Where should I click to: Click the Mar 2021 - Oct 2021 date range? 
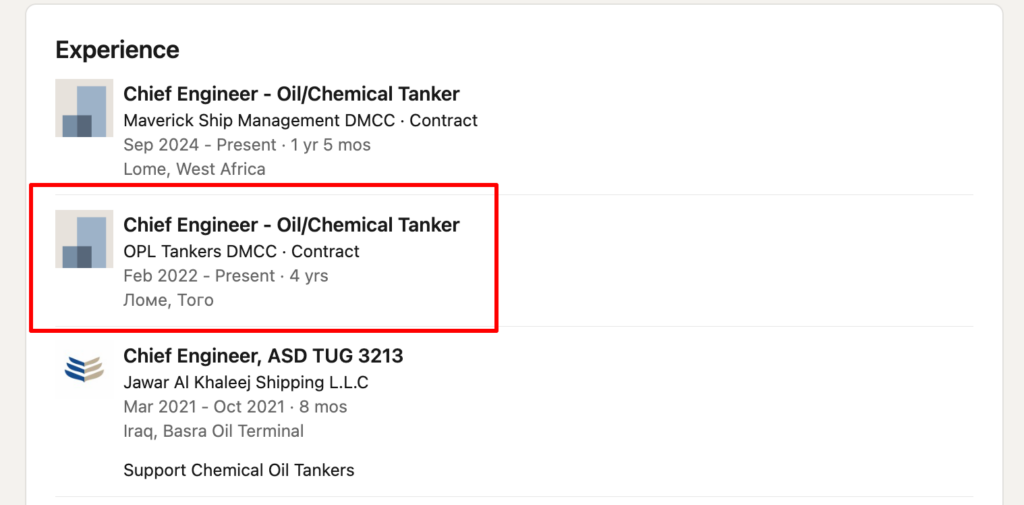pyautogui.click(x=204, y=407)
